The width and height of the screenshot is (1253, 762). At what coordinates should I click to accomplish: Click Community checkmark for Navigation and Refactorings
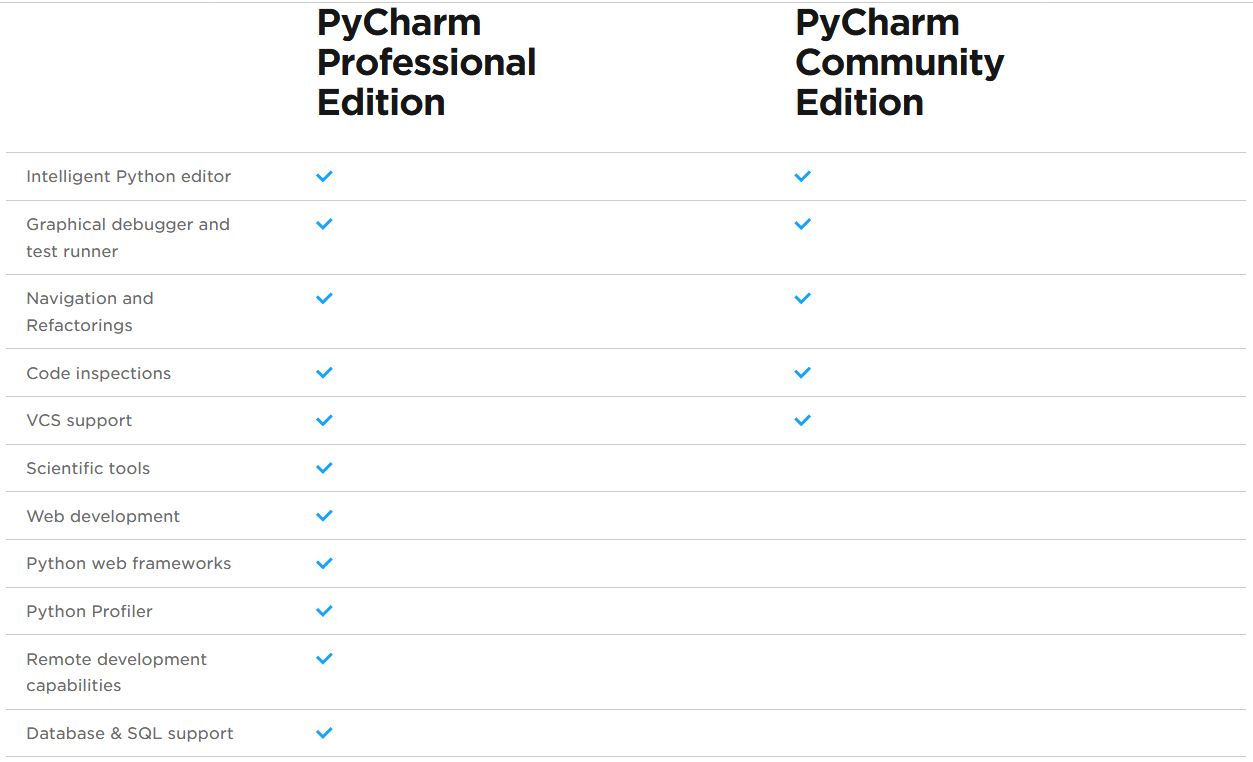click(802, 298)
